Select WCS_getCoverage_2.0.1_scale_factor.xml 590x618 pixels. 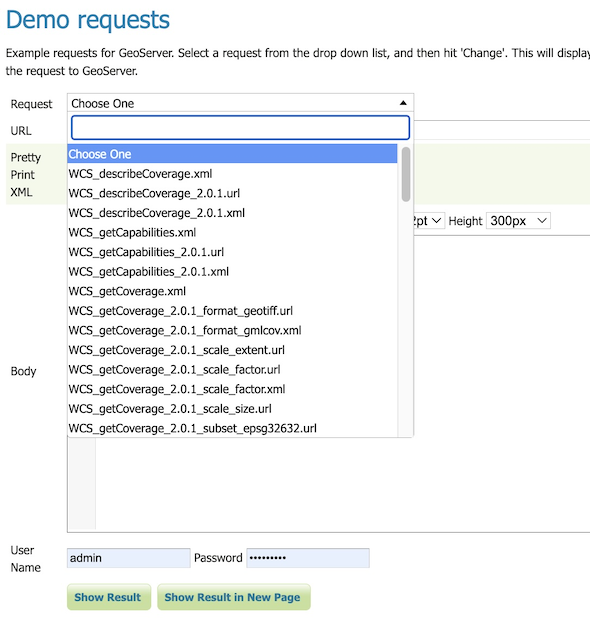tap(232, 389)
